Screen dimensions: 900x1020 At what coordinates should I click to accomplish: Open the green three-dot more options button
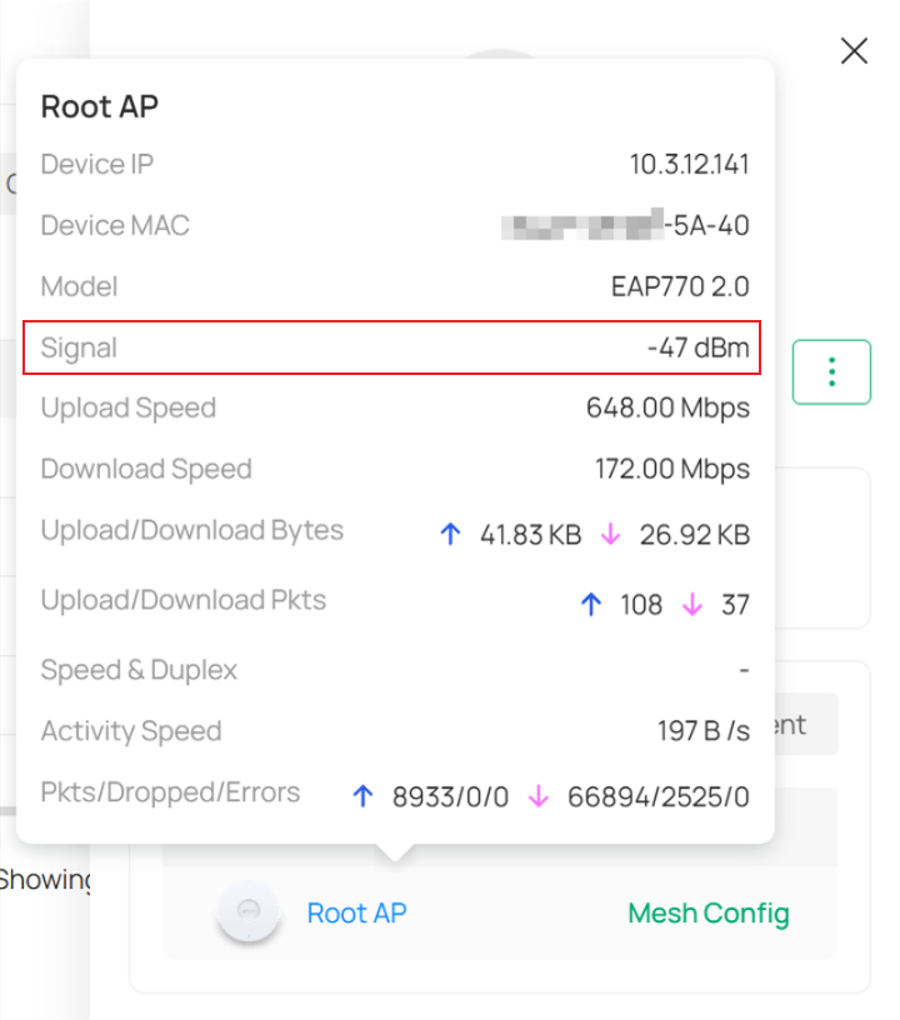(x=831, y=372)
